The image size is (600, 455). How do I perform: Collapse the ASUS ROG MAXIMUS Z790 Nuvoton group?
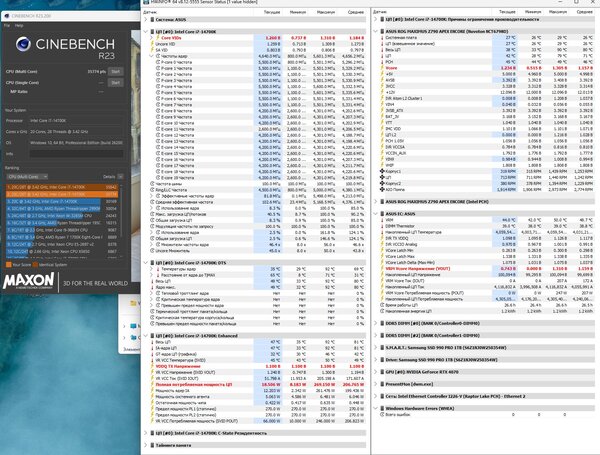click(375, 31)
